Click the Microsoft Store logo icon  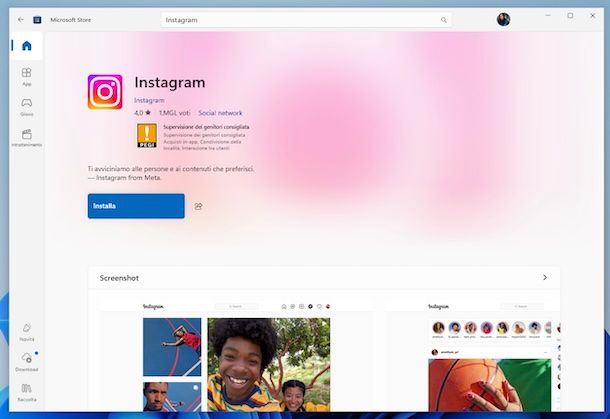tap(37, 19)
